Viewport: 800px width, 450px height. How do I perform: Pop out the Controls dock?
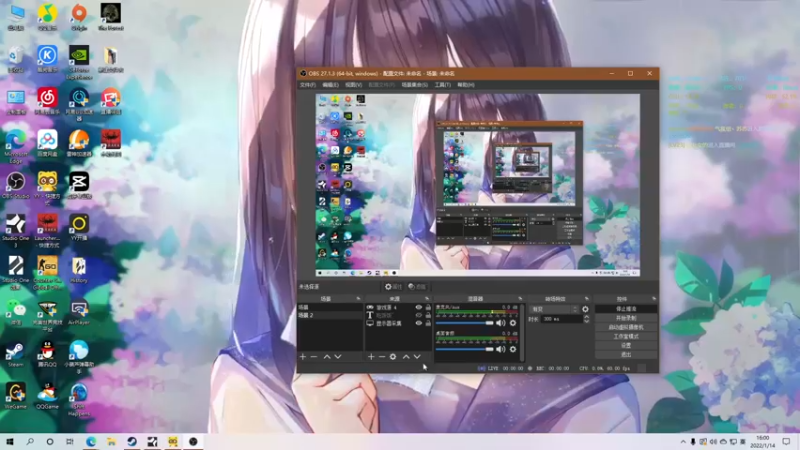point(654,298)
